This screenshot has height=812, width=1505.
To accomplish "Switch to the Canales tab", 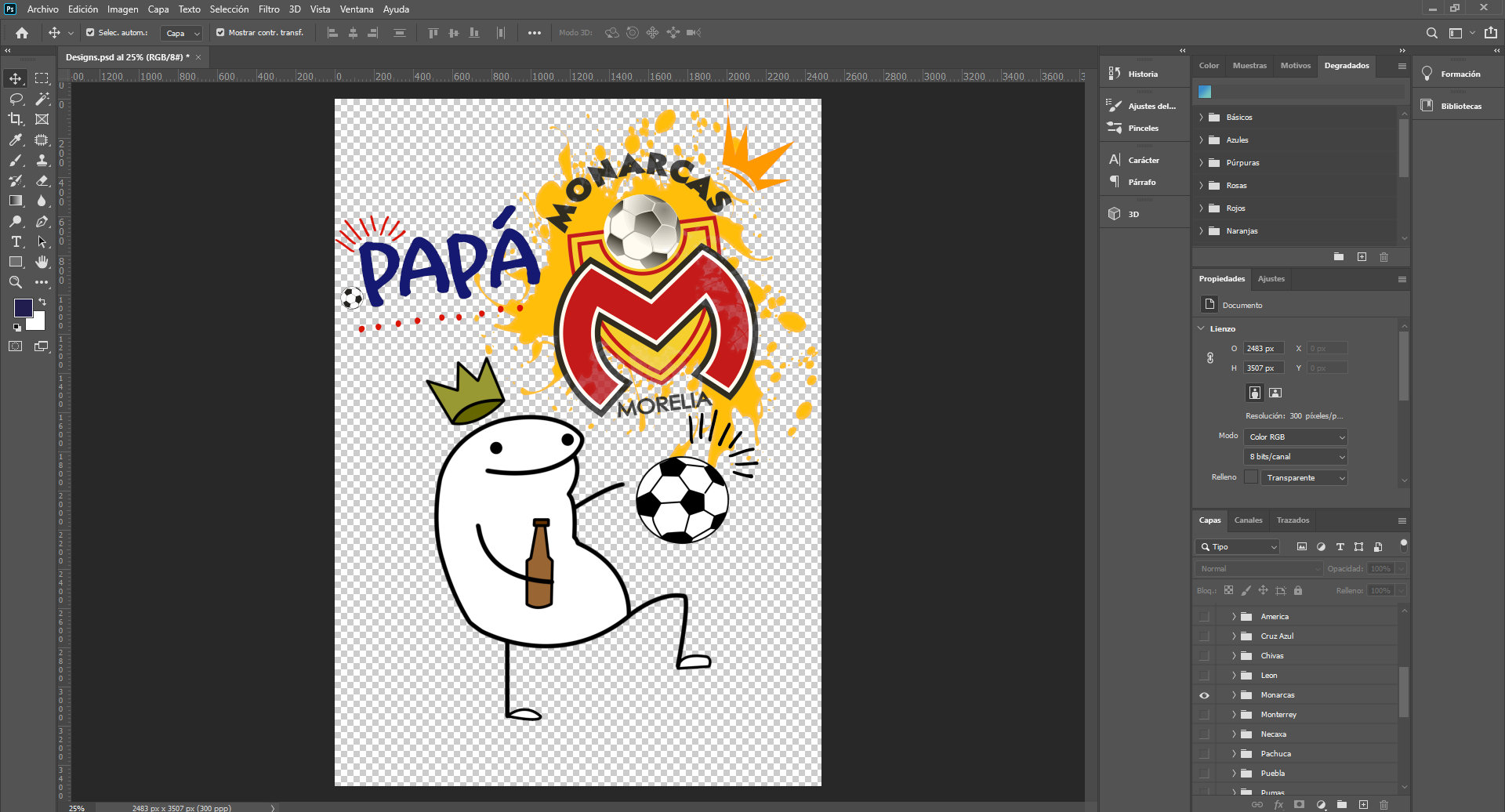I will [1248, 520].
